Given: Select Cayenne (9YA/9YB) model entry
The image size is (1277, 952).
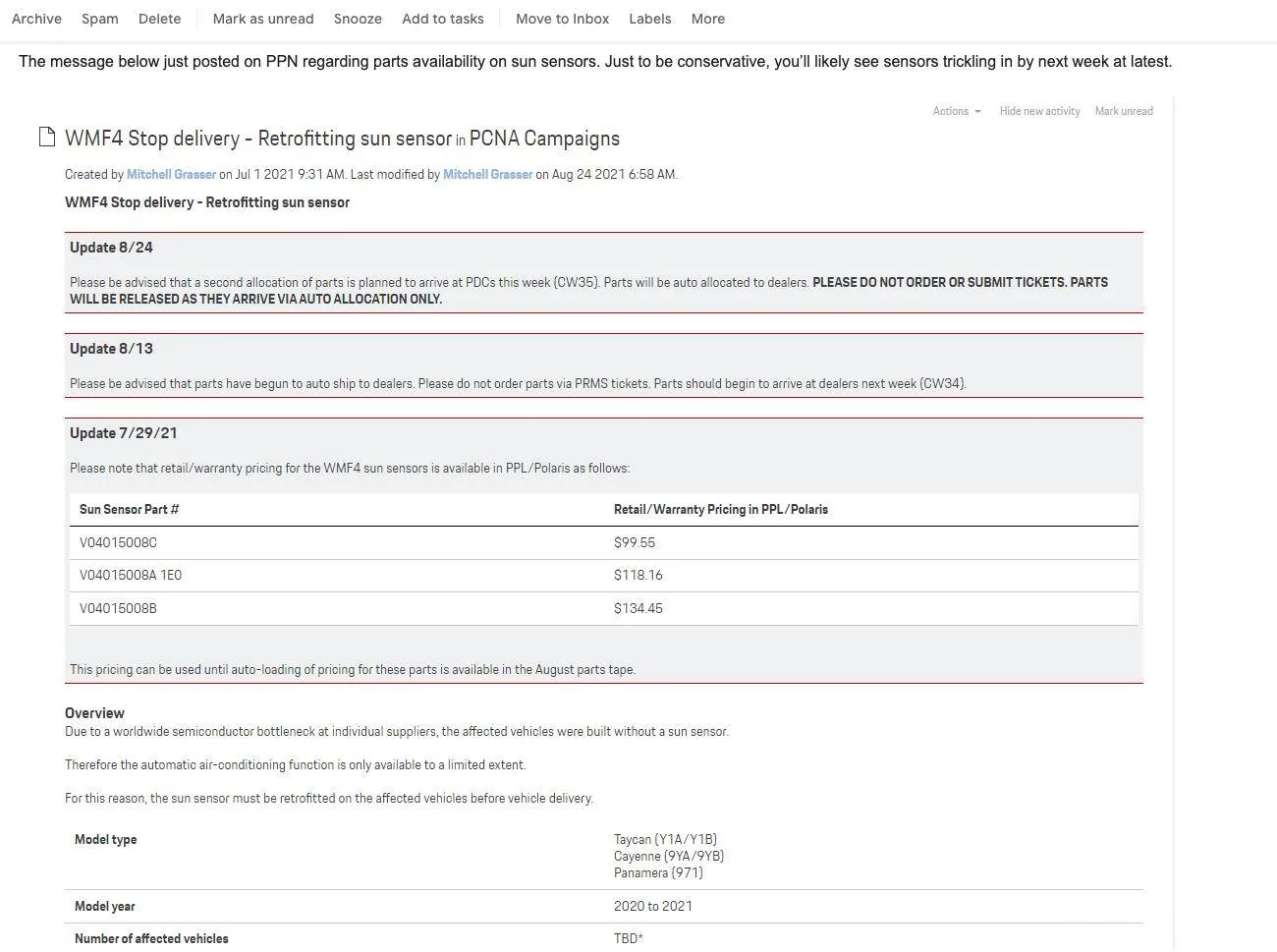Looking at the screenshot, I should tap(669, 857).
